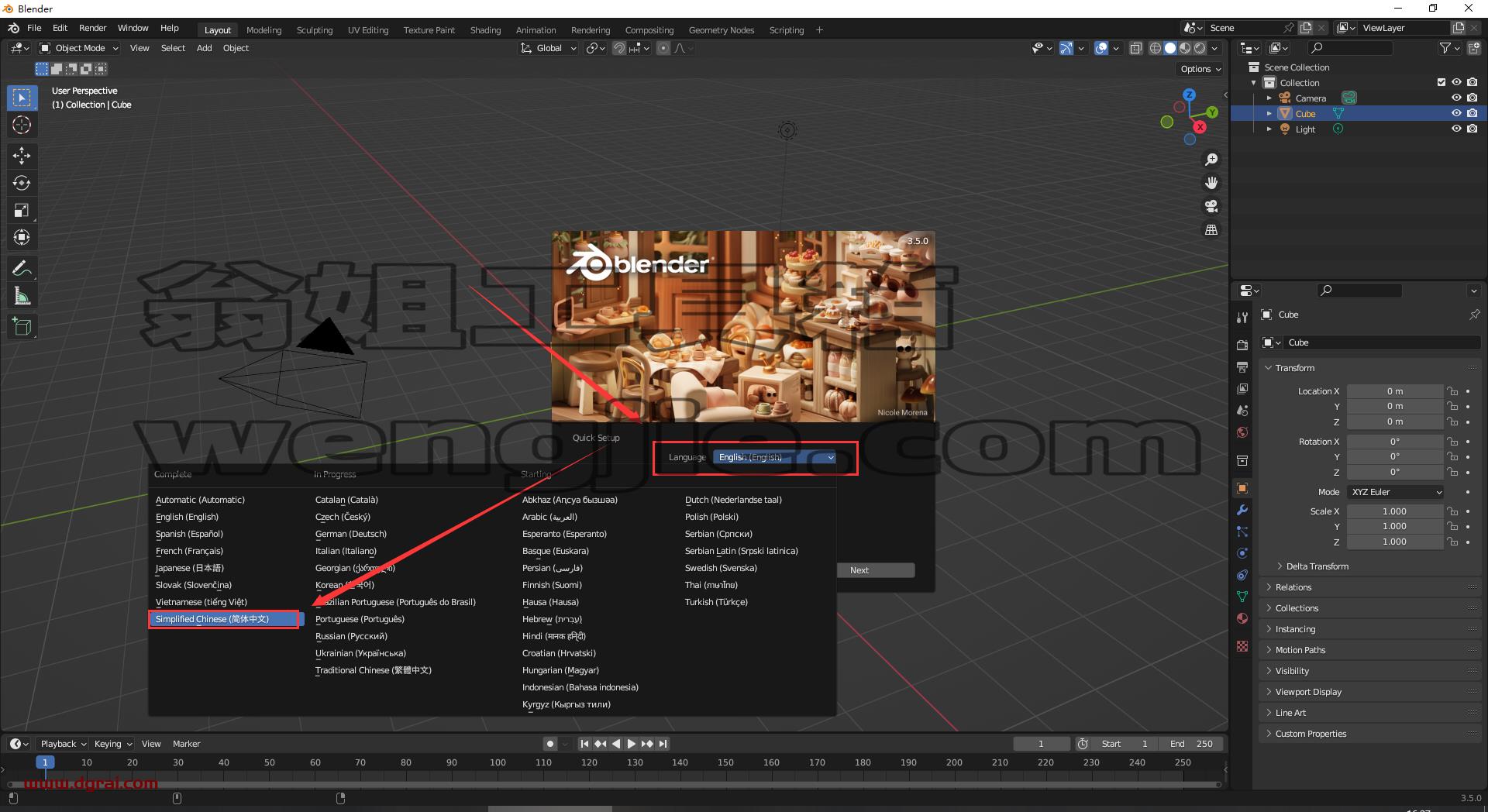1488x812 pixels.
Task: Switch to the Shading workspace tab
Action: [485, 30]
